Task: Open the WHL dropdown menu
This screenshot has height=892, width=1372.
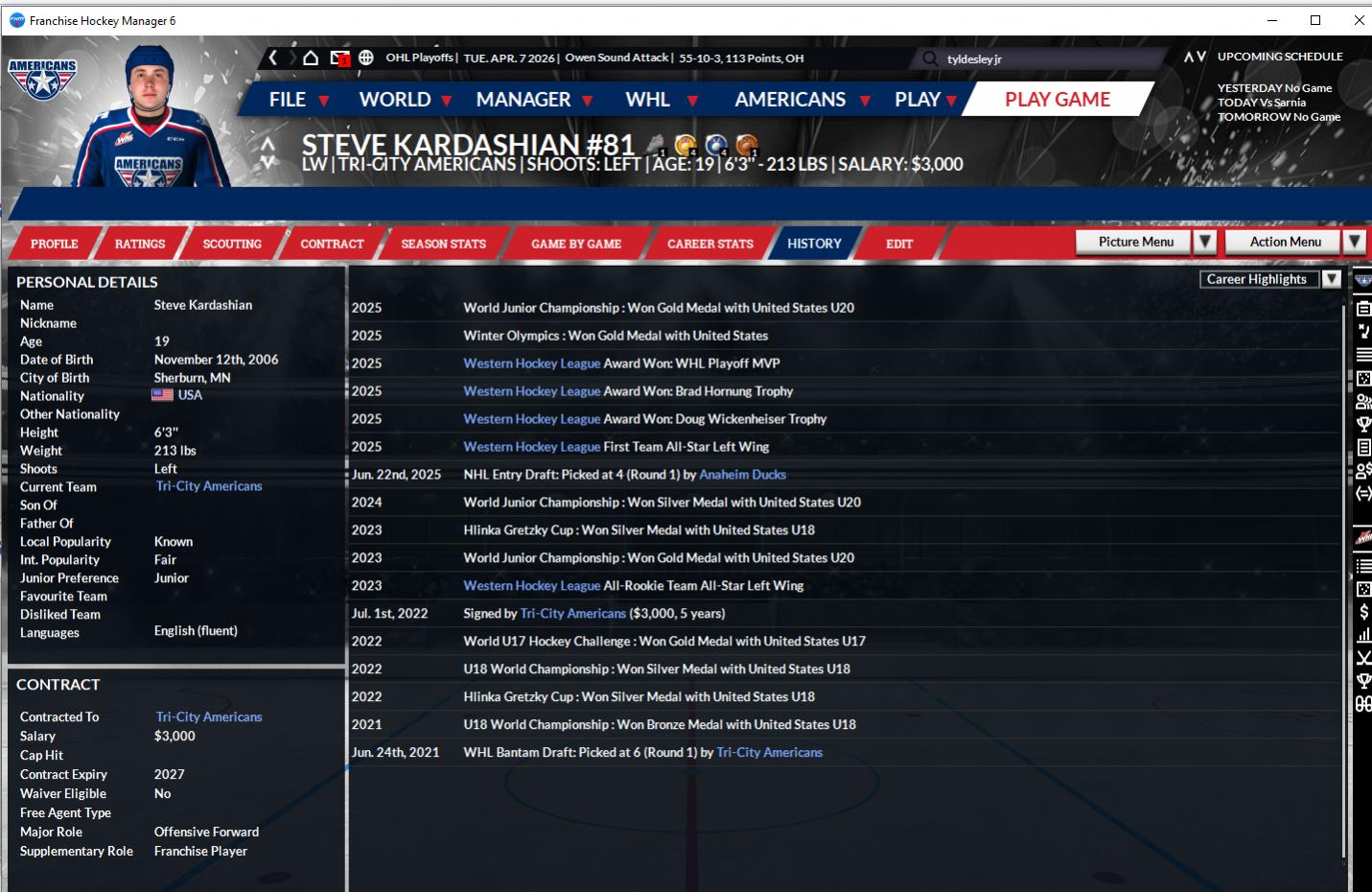Action: click(662, 100)
